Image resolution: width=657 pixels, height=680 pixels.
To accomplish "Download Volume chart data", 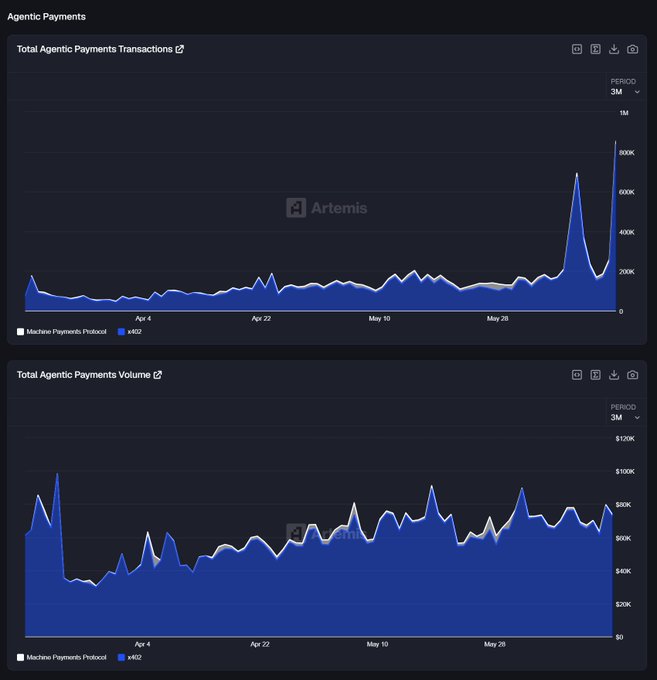I will 614,375.
